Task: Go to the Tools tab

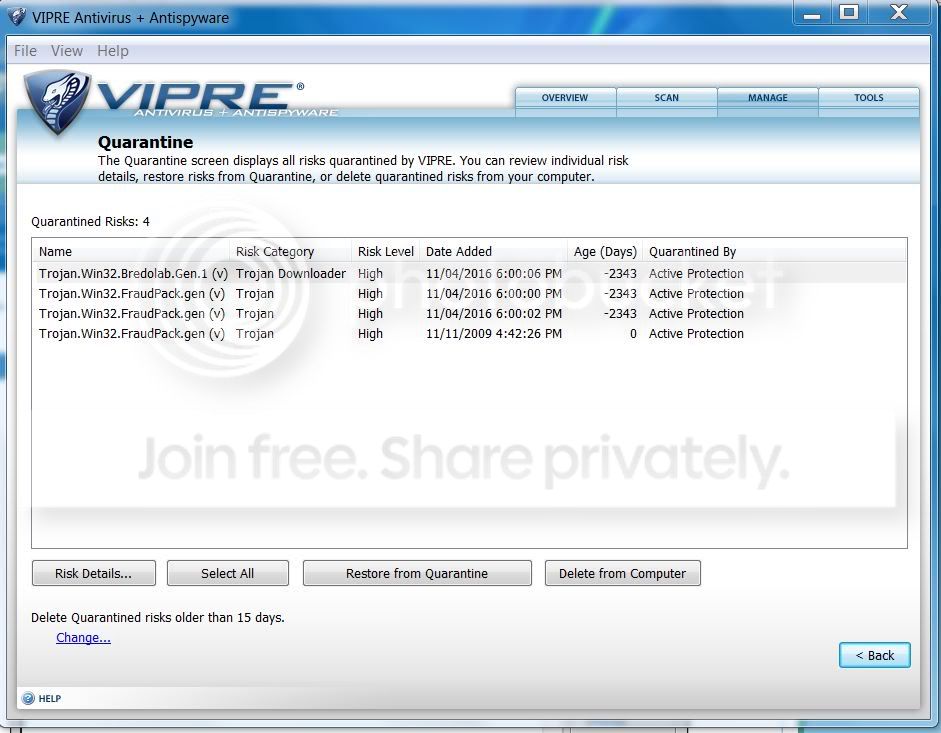Action: click(x=868, y=98)
